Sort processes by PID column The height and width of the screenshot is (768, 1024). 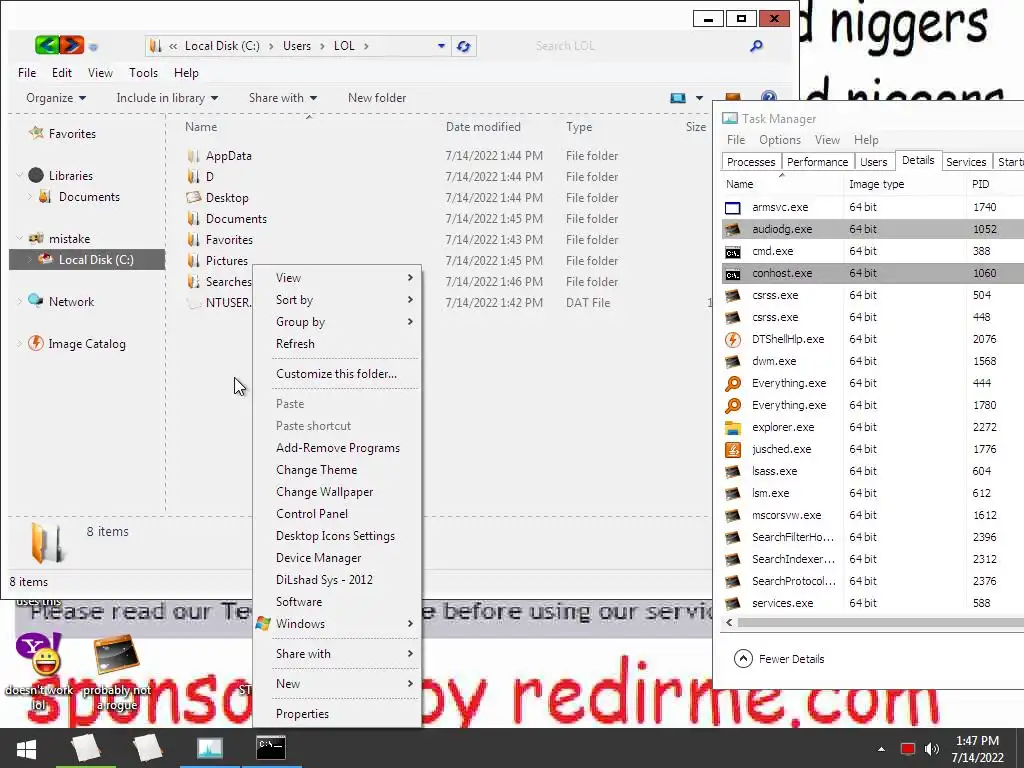point(980,184)
